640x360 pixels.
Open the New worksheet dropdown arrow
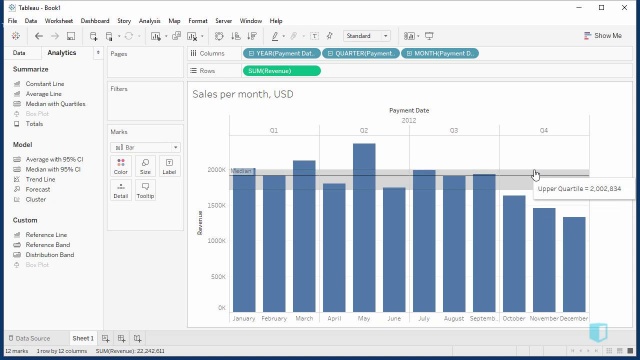166,36
